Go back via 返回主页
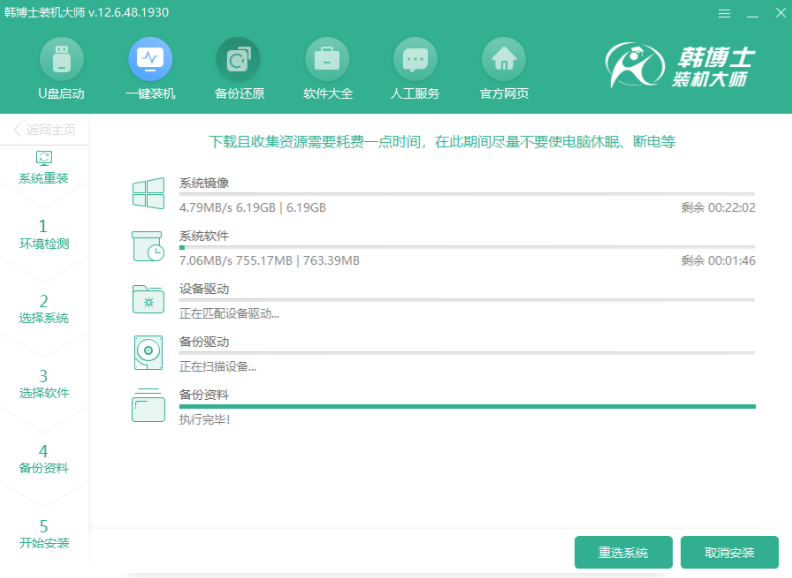 tap(44, 130)
